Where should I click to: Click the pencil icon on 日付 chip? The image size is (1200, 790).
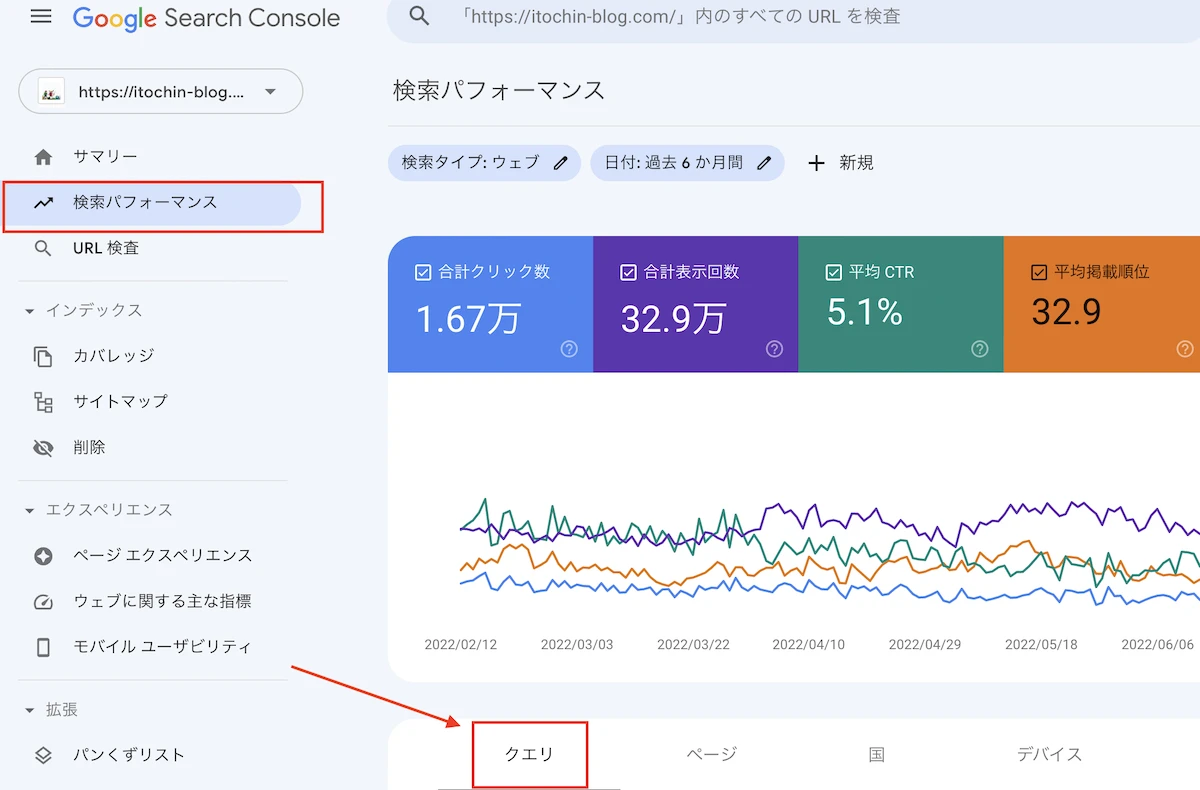click(764, 162)
